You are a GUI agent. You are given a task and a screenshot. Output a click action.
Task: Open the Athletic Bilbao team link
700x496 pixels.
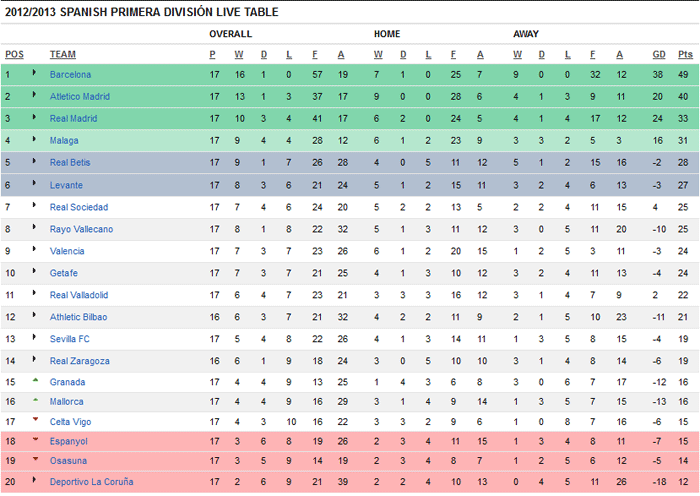[78, 317]
